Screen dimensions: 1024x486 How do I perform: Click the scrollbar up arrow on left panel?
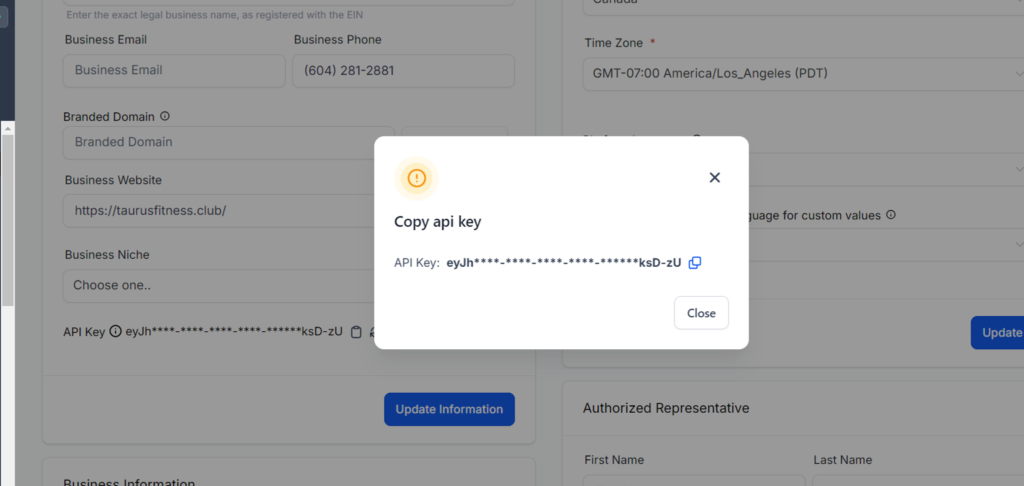click(x=6, y=128)
